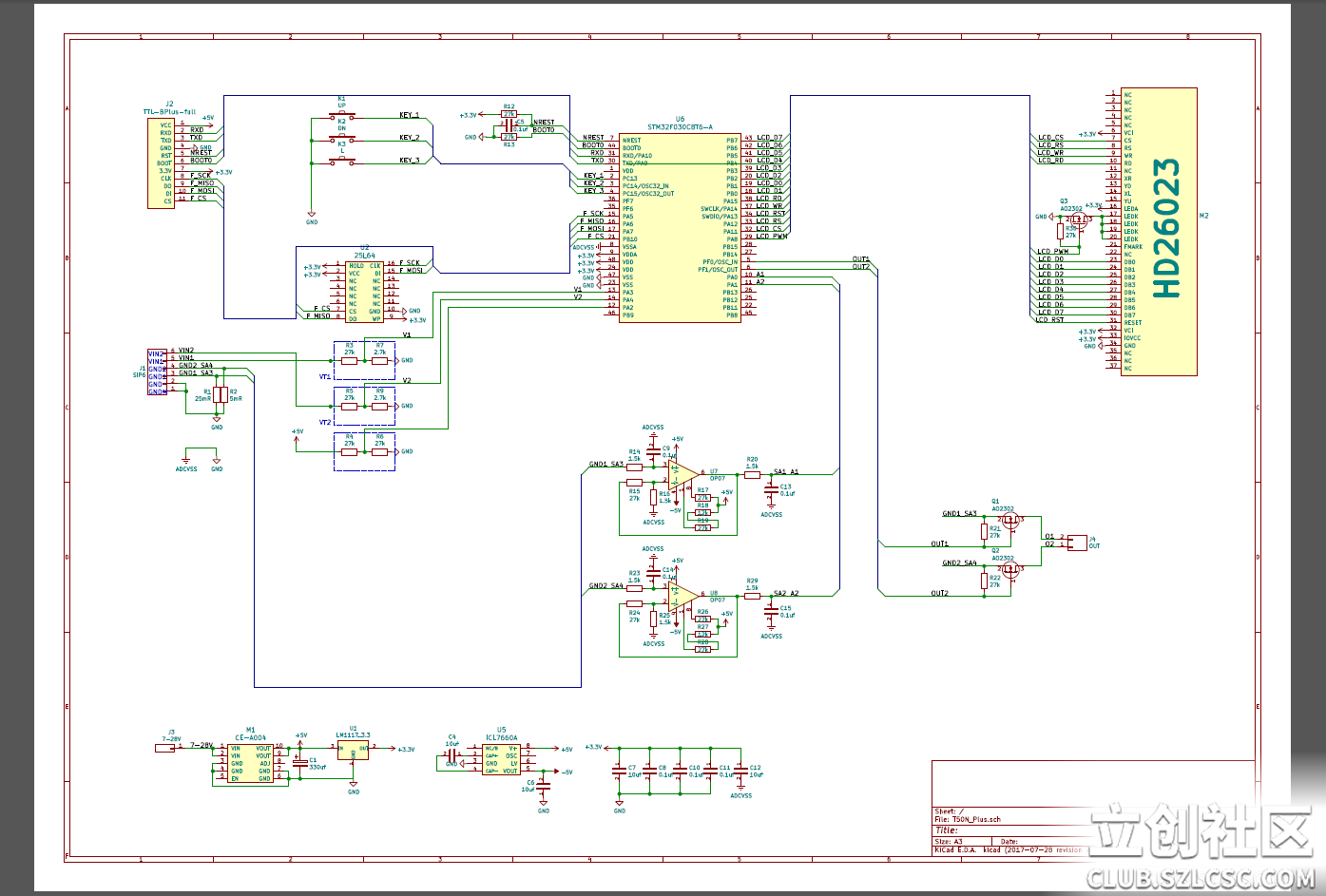Click the U7 OP07 op-amp triangle
1326x896 pixels.
682,471
